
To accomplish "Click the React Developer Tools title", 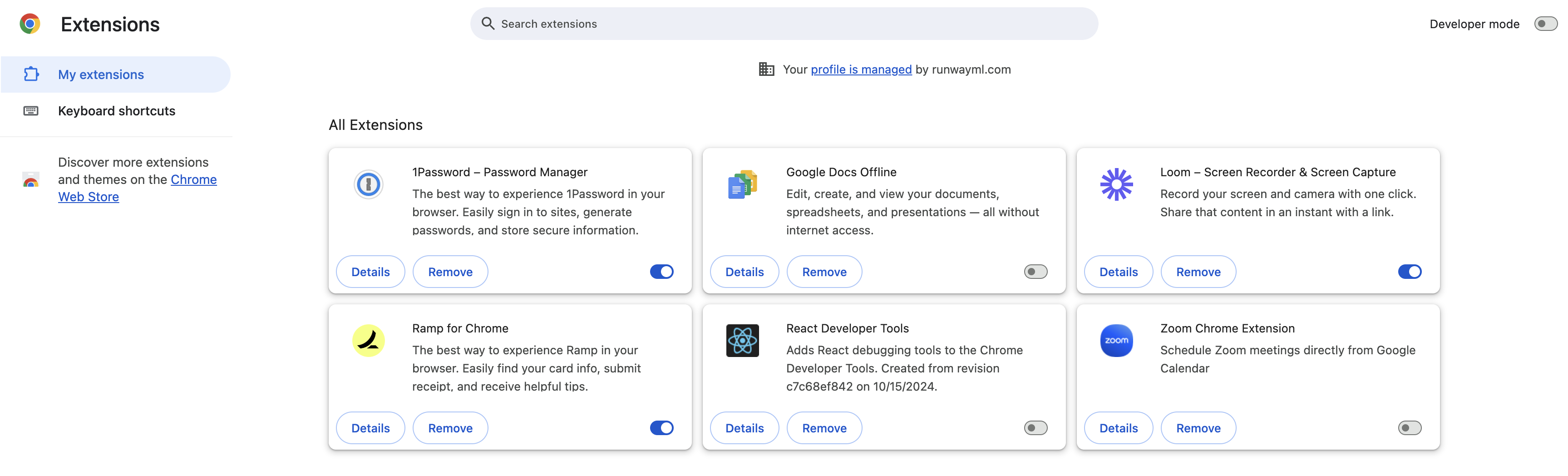I will 847,329.
